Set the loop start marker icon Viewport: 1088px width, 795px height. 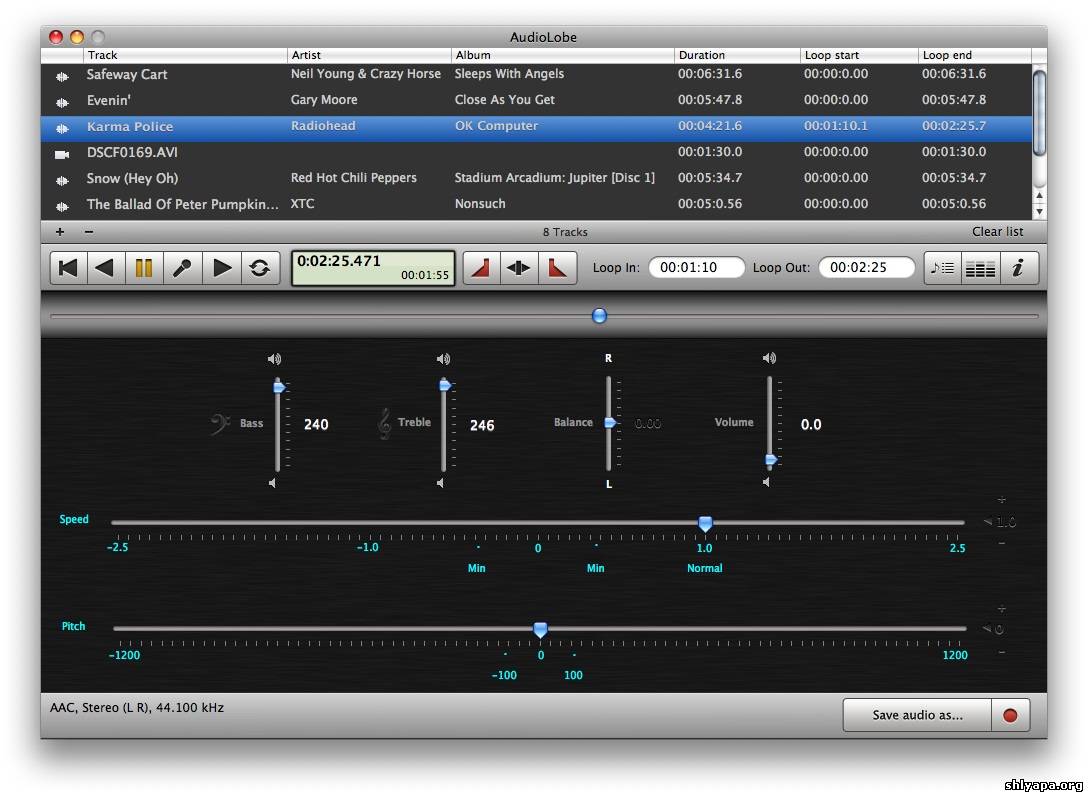click(x=481, y=268)
